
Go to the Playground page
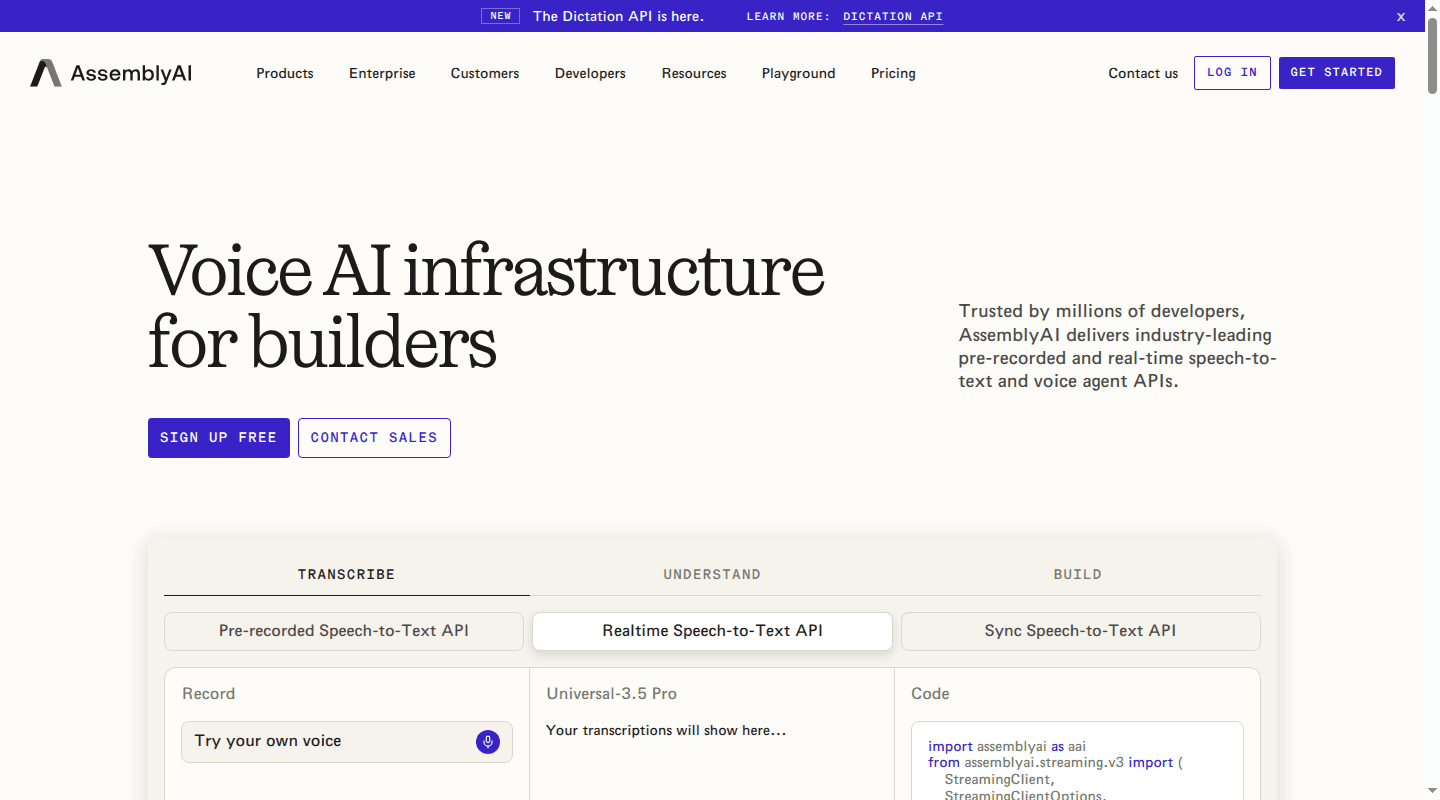798,73
